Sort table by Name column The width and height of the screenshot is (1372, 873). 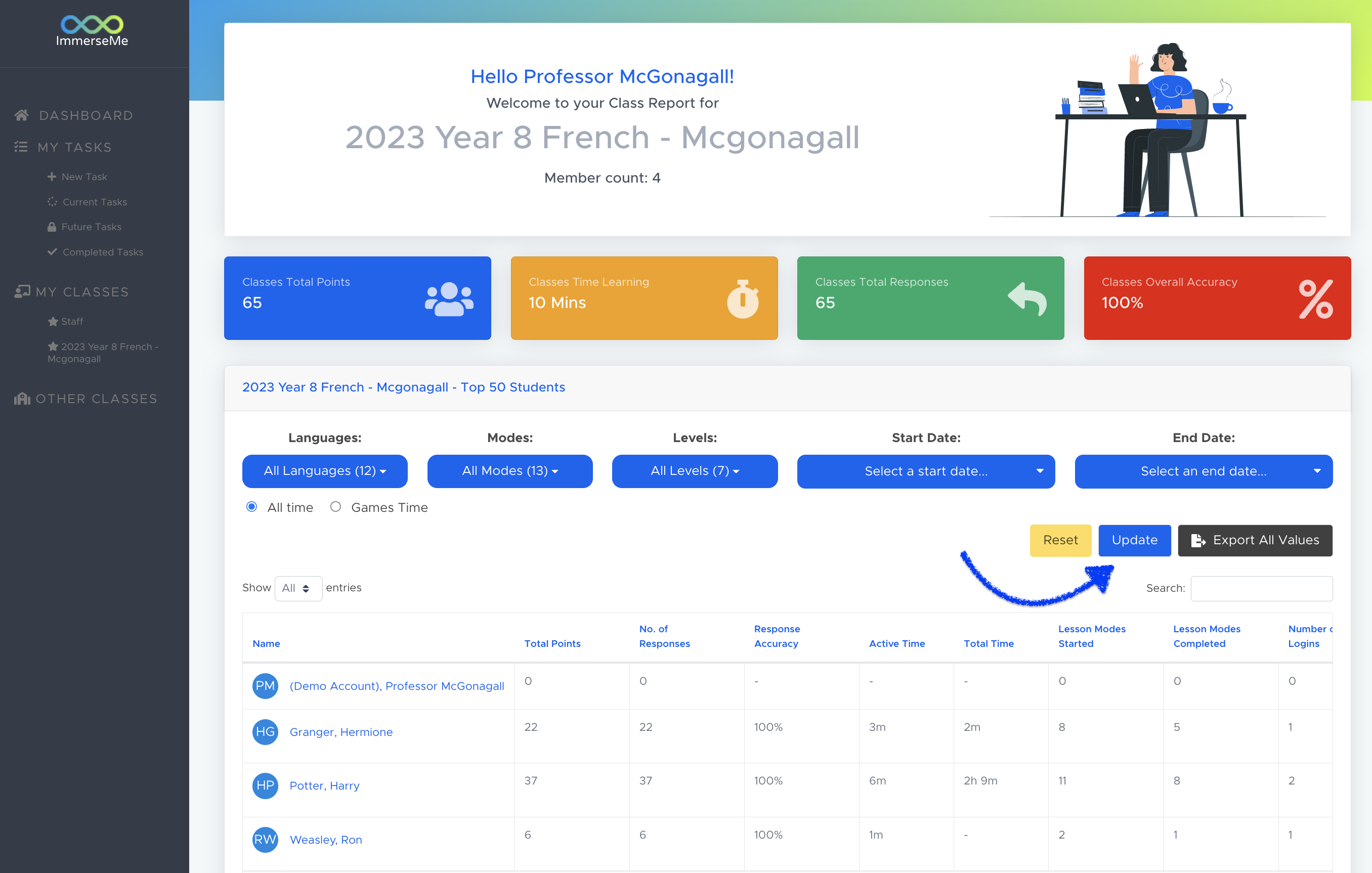(266, 643)
